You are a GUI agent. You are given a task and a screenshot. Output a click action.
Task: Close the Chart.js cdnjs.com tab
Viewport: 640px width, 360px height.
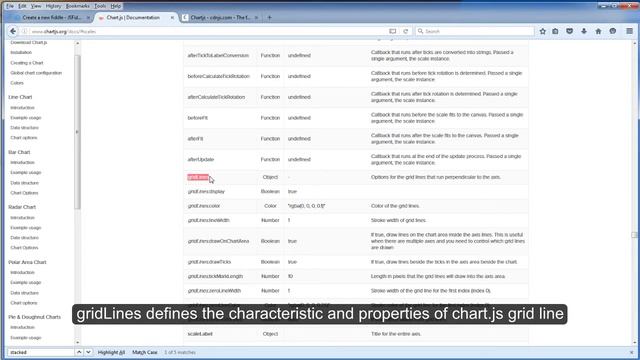pyautogui.click(x=256, y=18)
